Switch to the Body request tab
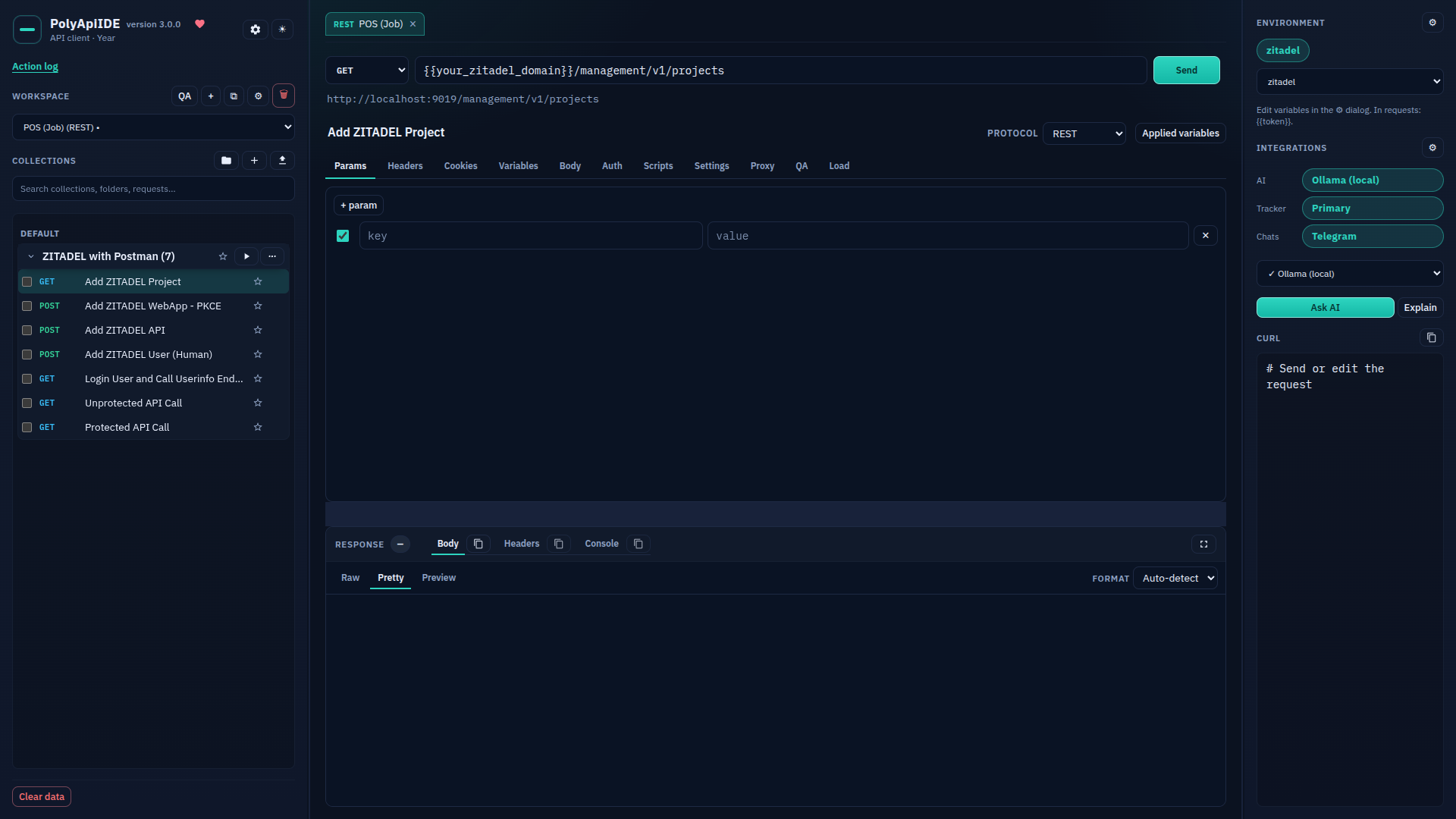1456x819 pixels. click(570, 166)
